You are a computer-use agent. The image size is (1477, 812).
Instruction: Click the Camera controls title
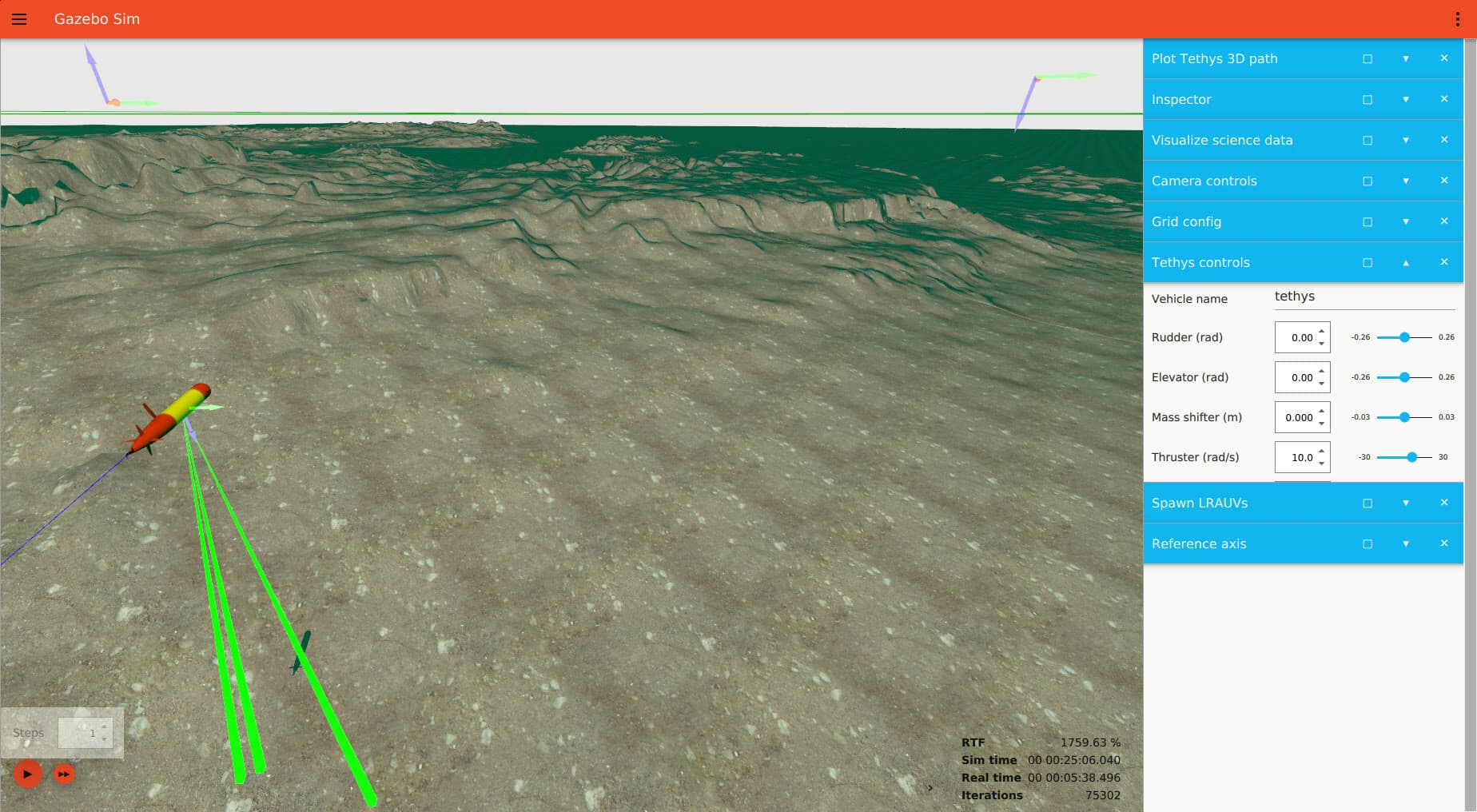1204,181
